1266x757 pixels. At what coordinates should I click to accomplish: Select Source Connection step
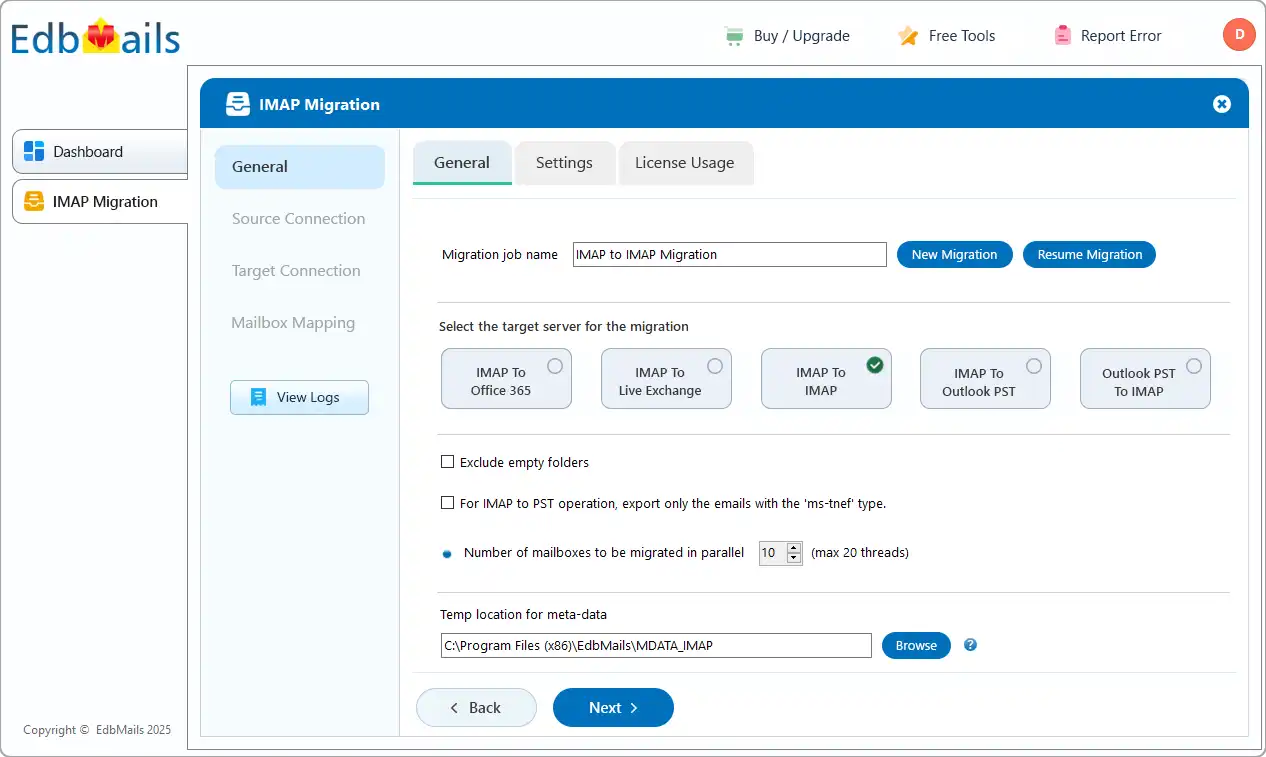[x=299, y=219]
